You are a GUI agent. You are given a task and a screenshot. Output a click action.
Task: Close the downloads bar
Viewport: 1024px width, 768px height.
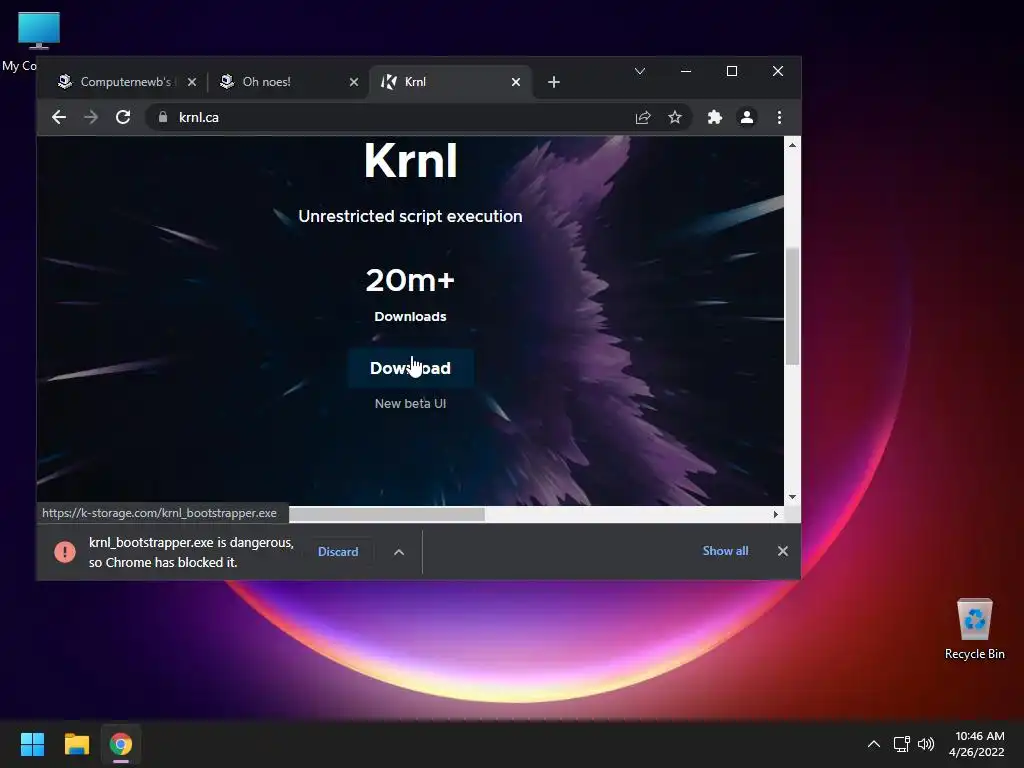coord(783,551)
